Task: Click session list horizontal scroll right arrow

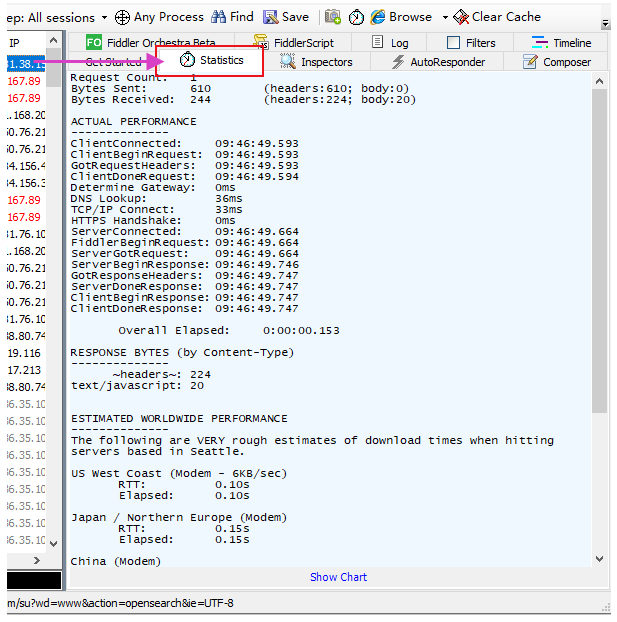Action: [37, 561]
